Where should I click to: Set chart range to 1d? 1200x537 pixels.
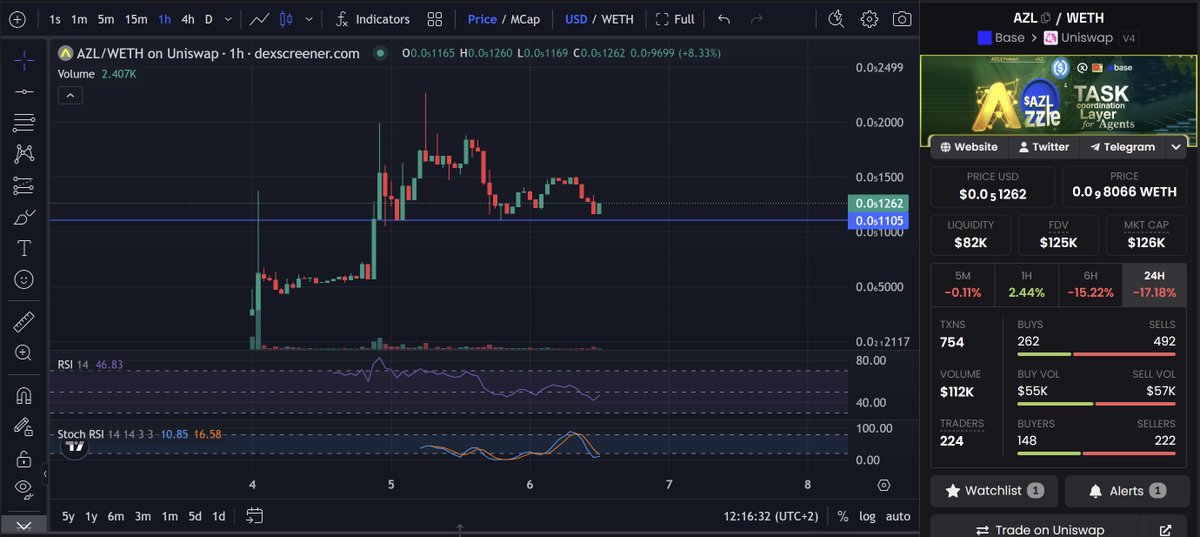click(218, 516)
